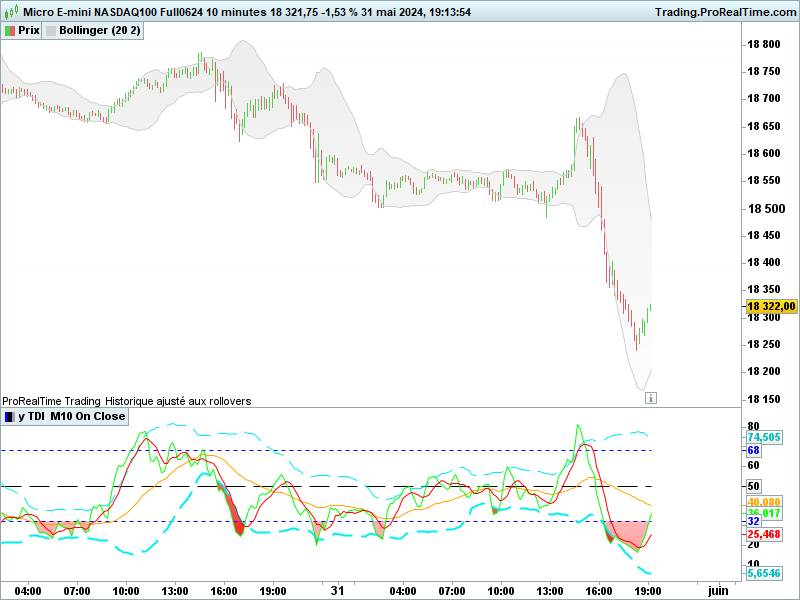Screen dimensions: 800x600
Task: Click the ProRealTime Trading Historique ajusté text
Action: click(x=127, y=401)
